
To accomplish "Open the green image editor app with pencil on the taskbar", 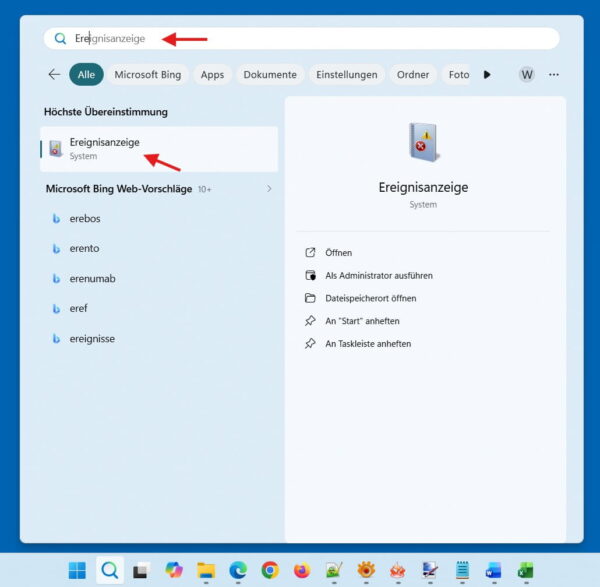I will click(x=334, y=571).
